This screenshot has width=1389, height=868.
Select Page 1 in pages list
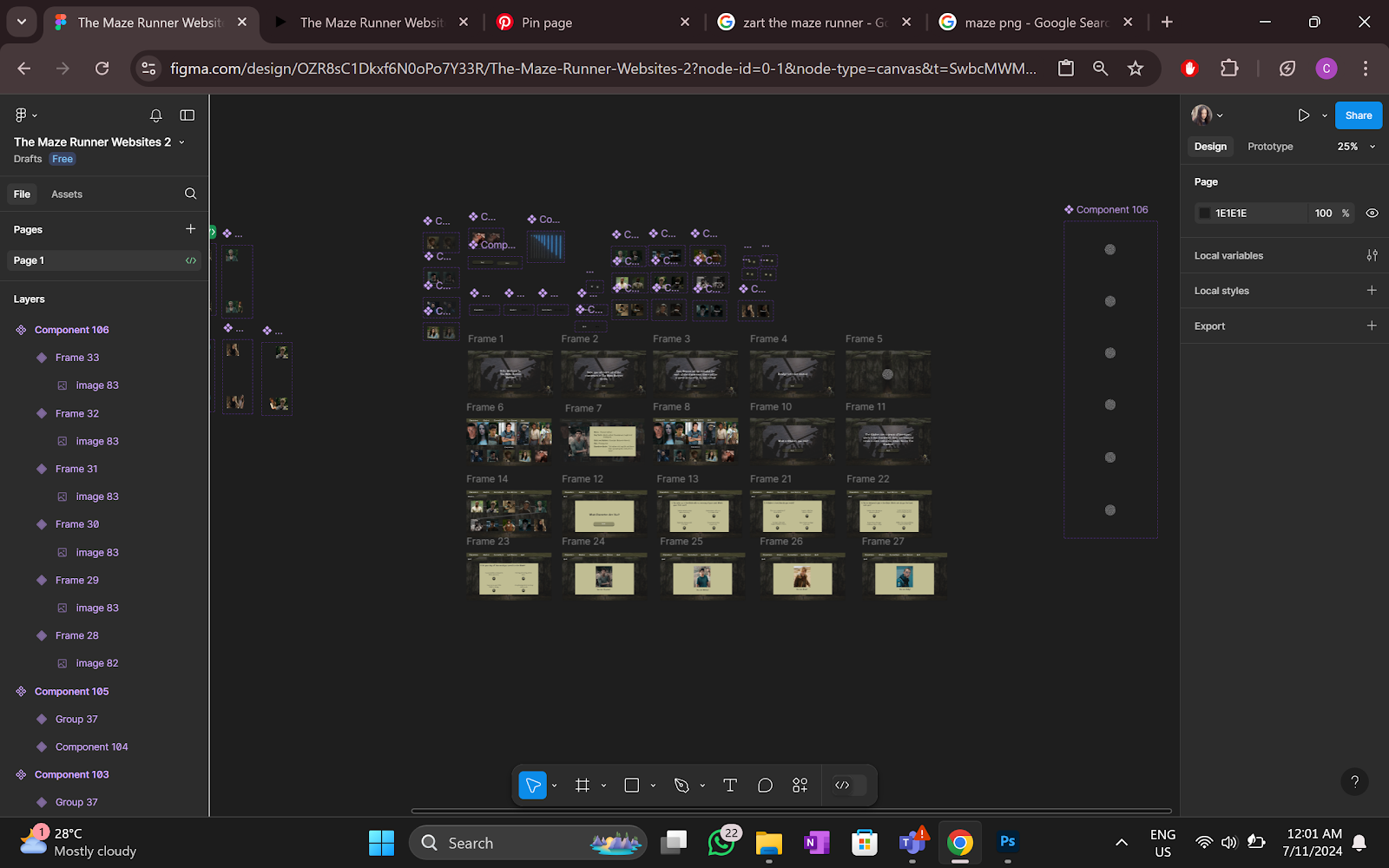(x=104, y=260)
